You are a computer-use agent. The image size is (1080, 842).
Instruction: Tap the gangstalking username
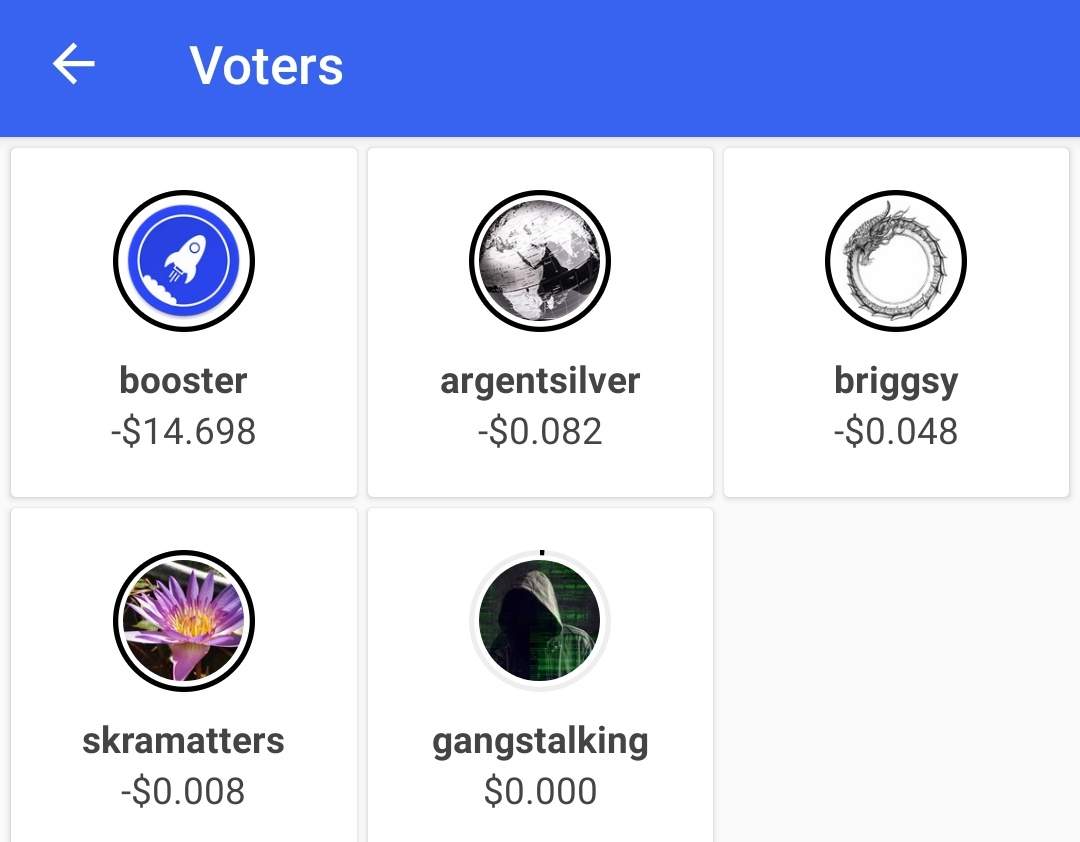click(x=540, y=741)
